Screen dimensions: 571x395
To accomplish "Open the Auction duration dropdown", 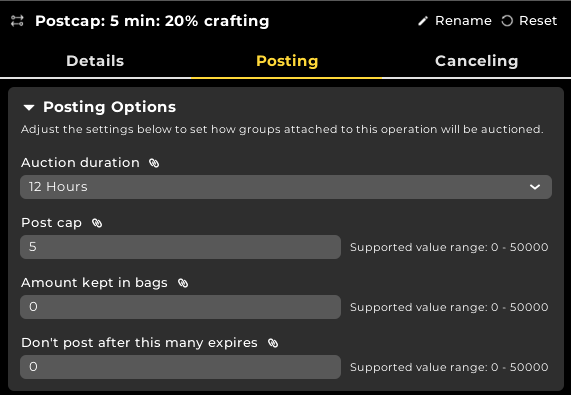I will tap(286, 187).
